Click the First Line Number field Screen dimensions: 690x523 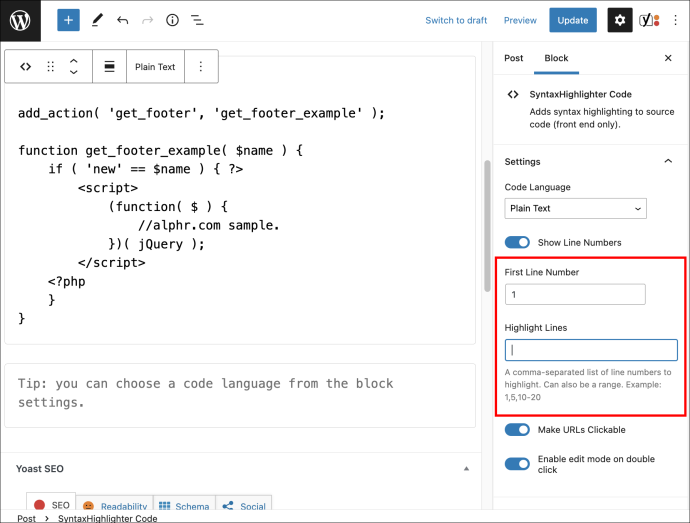(x=575, y=294)
